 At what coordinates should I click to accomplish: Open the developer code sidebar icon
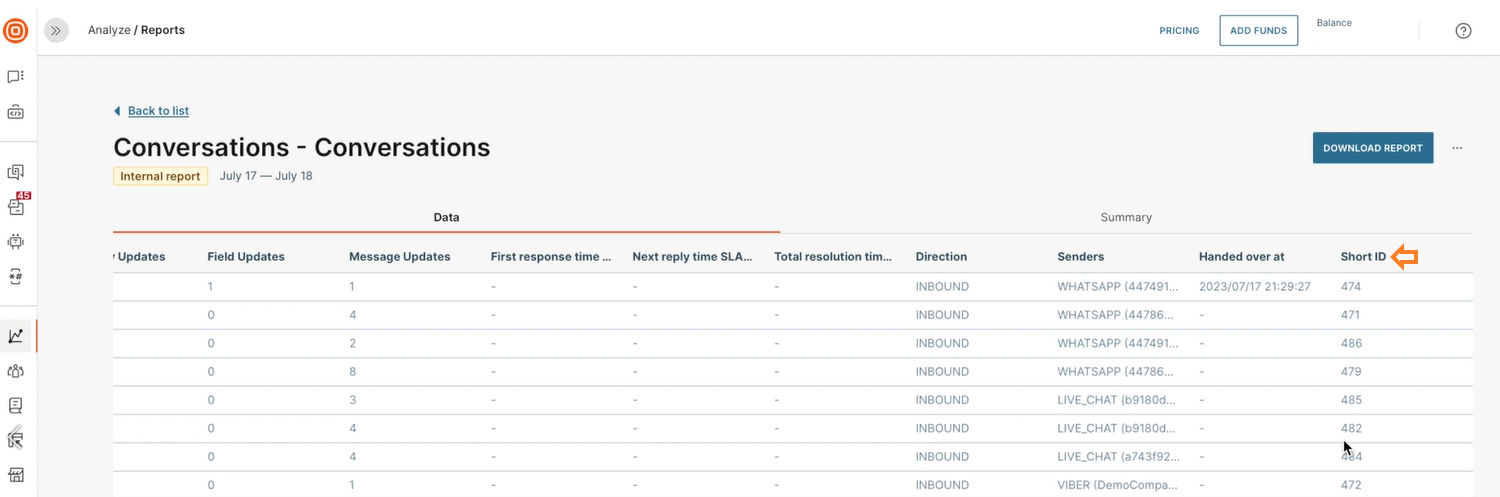point(16,113)
